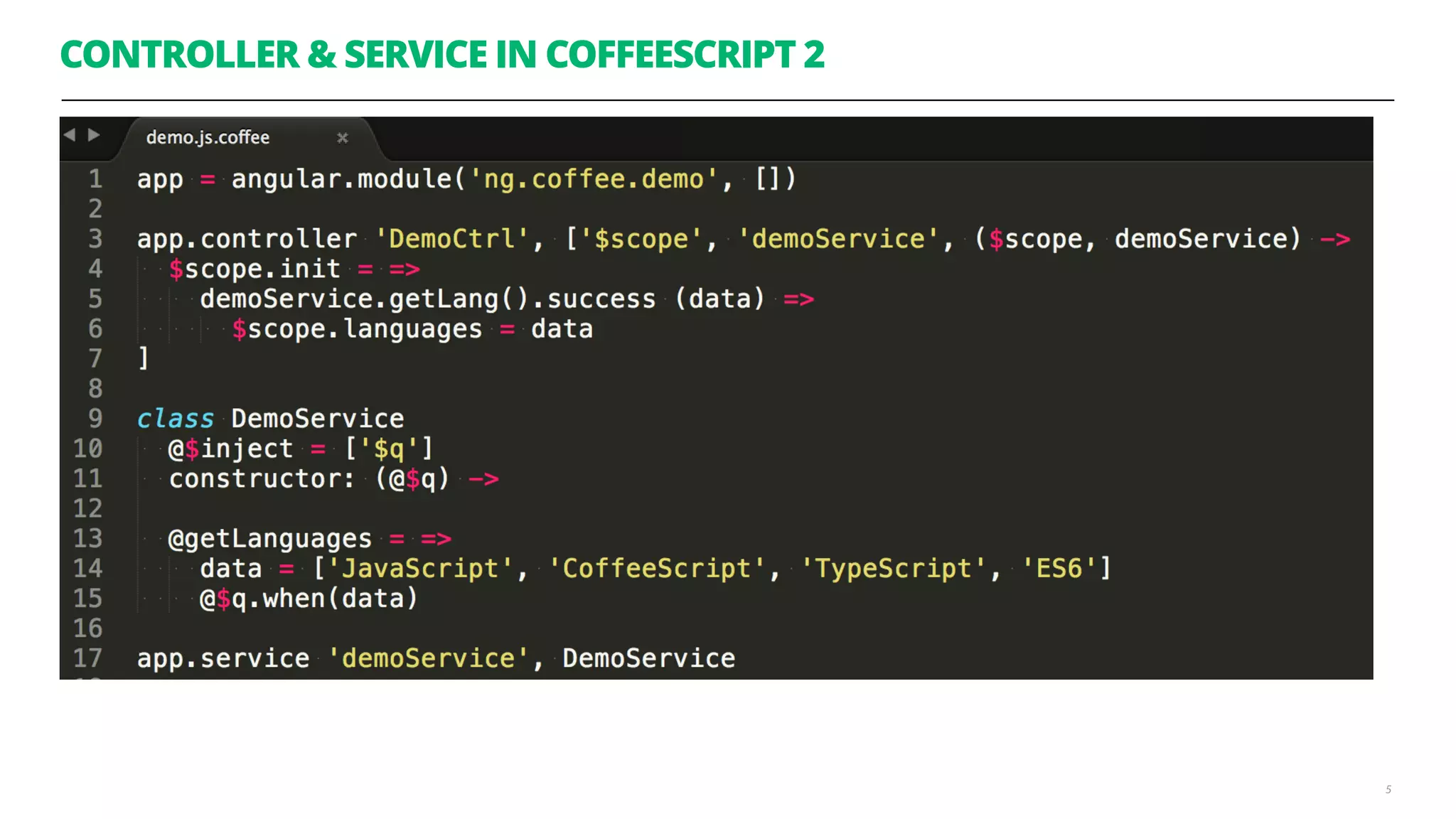Click the 'ES6' string
Screen dimensions: 1456x819
[x=1059, y=569]
